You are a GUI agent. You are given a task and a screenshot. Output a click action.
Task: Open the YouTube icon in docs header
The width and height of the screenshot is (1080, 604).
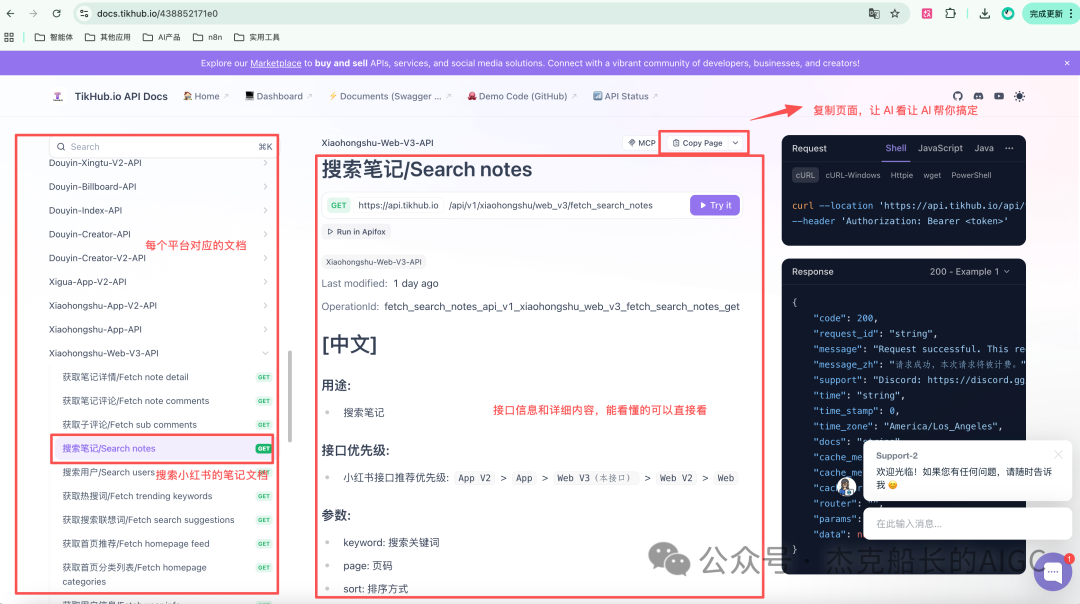pos(999,96)
